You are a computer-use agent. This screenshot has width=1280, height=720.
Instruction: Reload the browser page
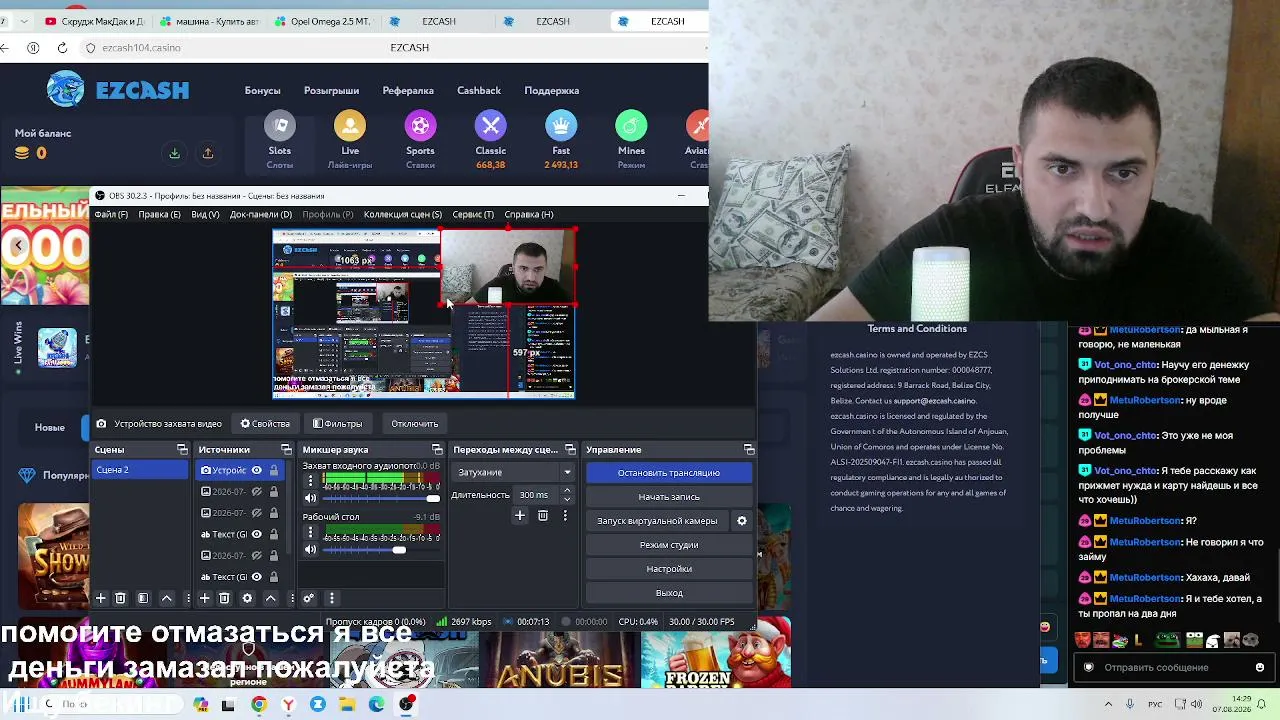[62, 47]
